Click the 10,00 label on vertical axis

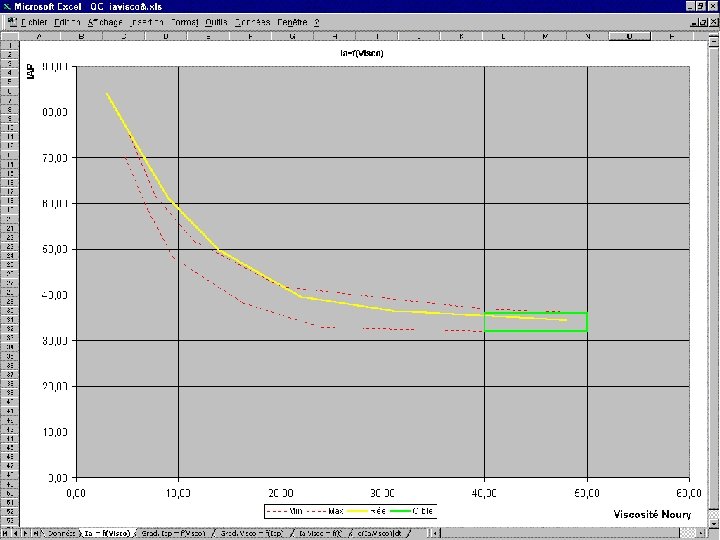(55, 432)
